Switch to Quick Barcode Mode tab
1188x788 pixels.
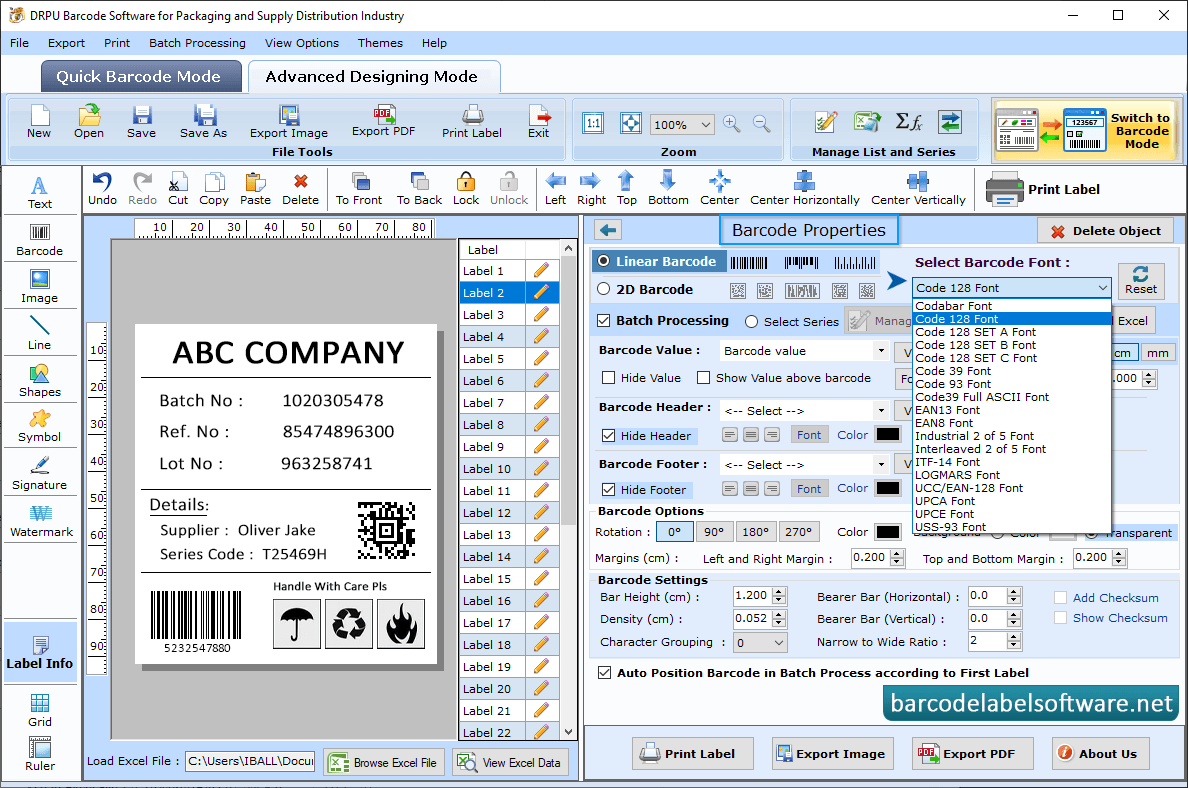[140, 77]
